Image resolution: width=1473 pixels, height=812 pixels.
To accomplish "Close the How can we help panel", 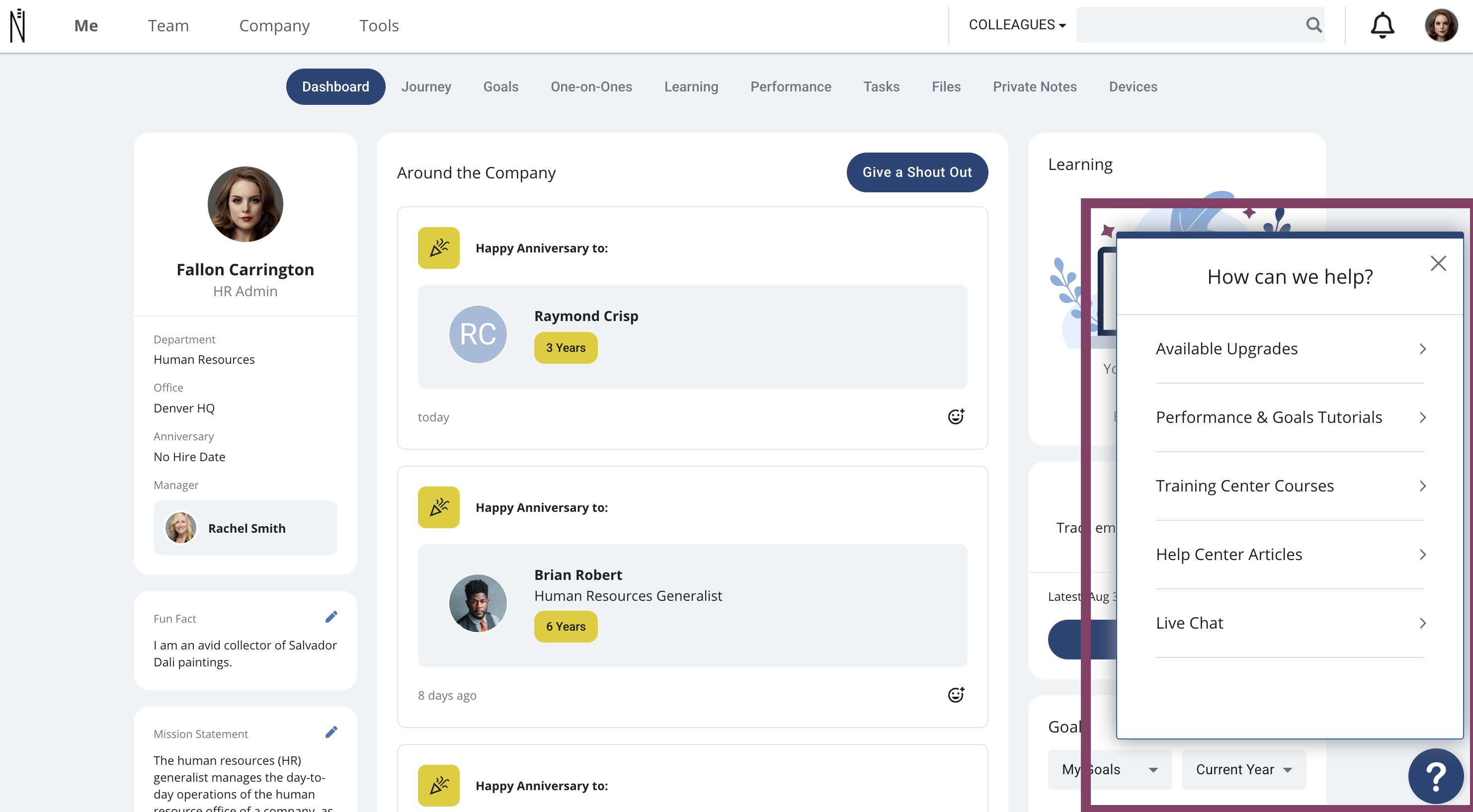I will click(1438, 263).
